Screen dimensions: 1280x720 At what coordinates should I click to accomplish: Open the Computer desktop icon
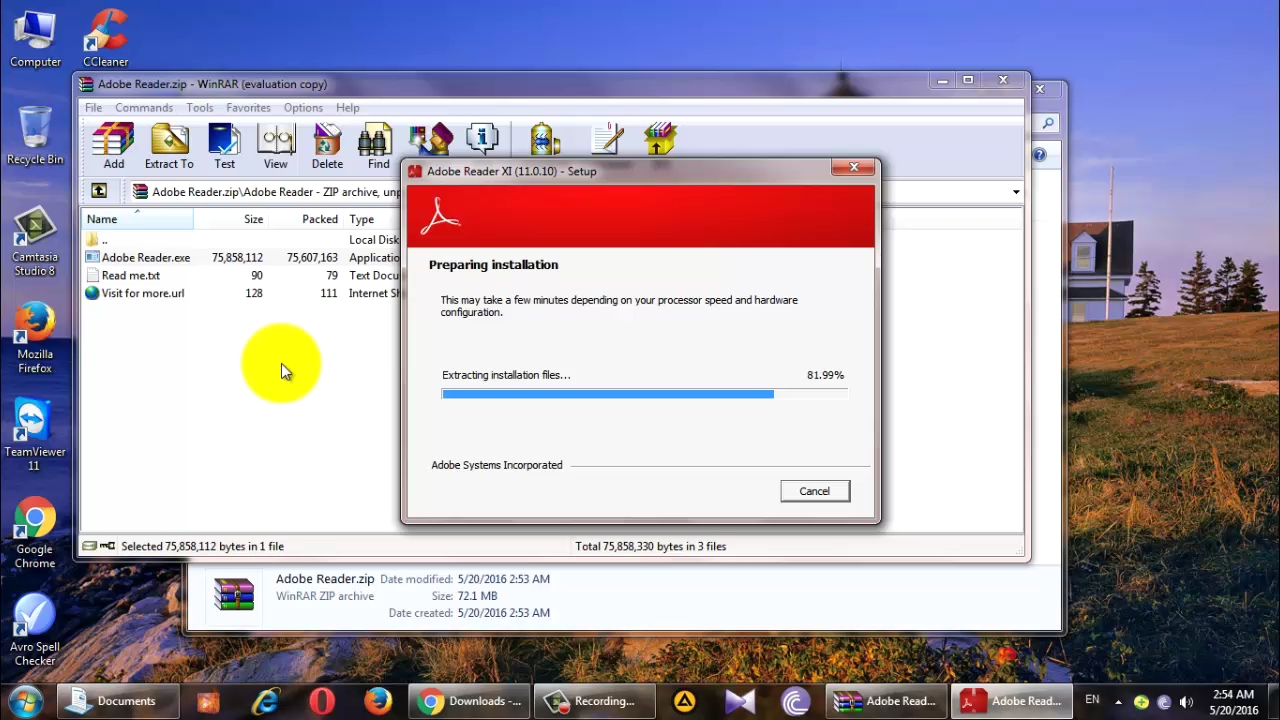coord(35,40)
